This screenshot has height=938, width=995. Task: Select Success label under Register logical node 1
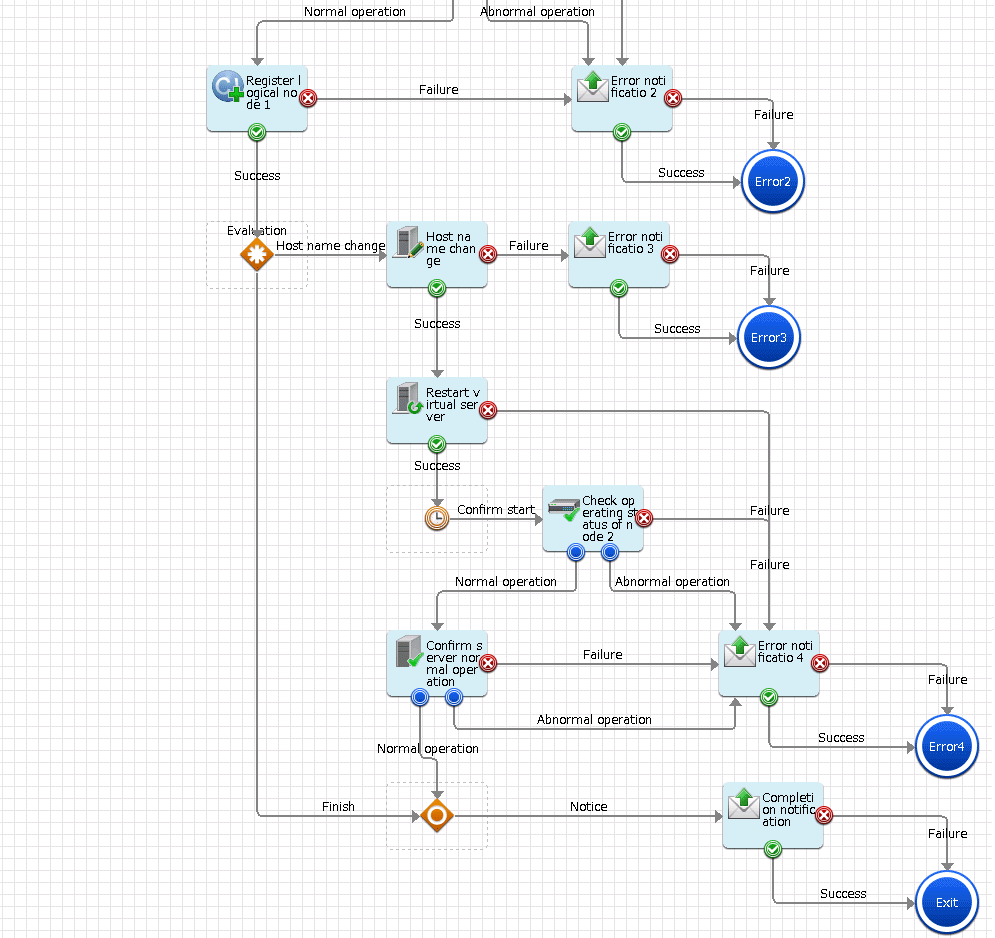pos(257,176)
